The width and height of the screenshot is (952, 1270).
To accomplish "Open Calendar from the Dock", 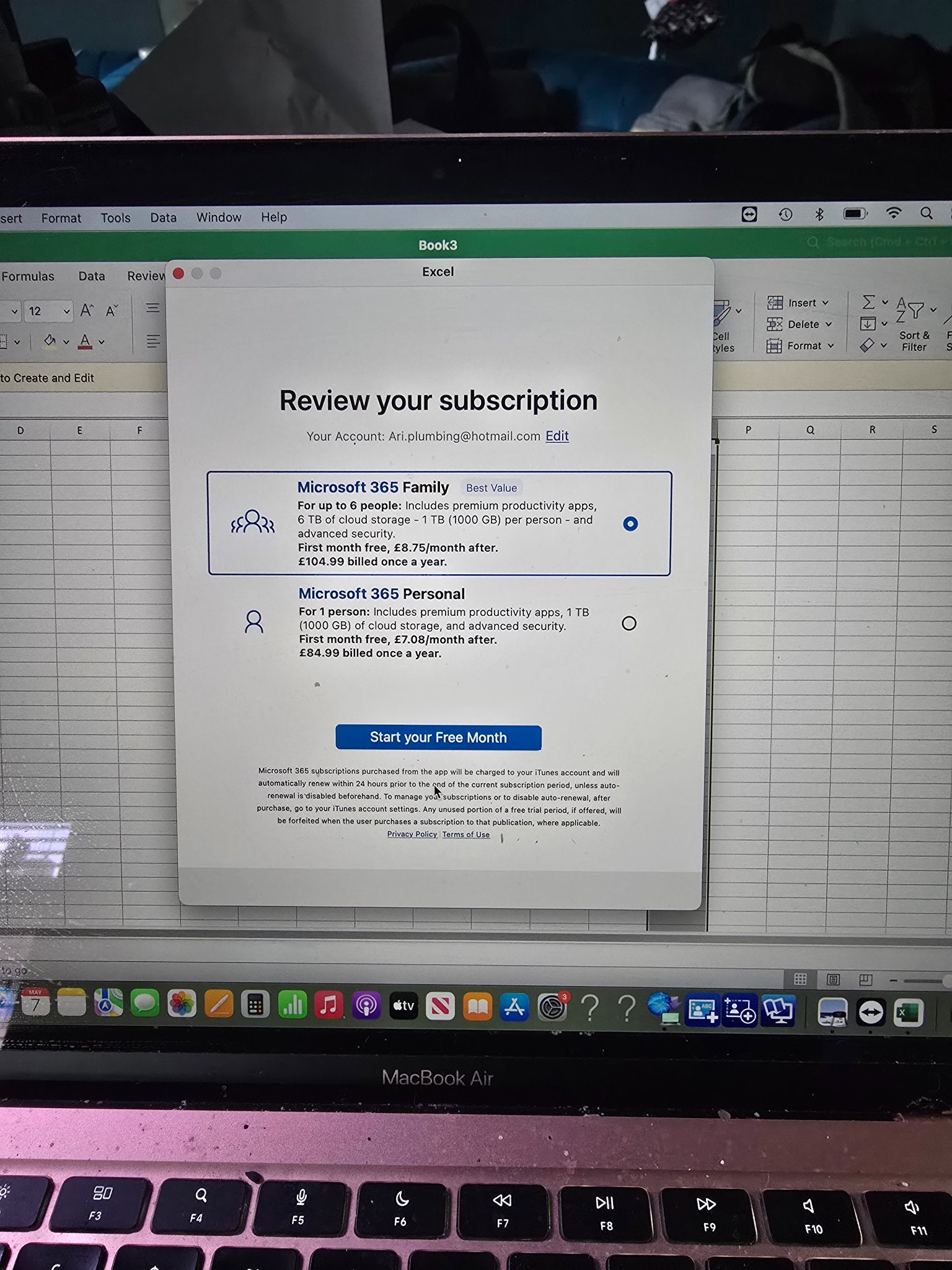I will 36,1003.
